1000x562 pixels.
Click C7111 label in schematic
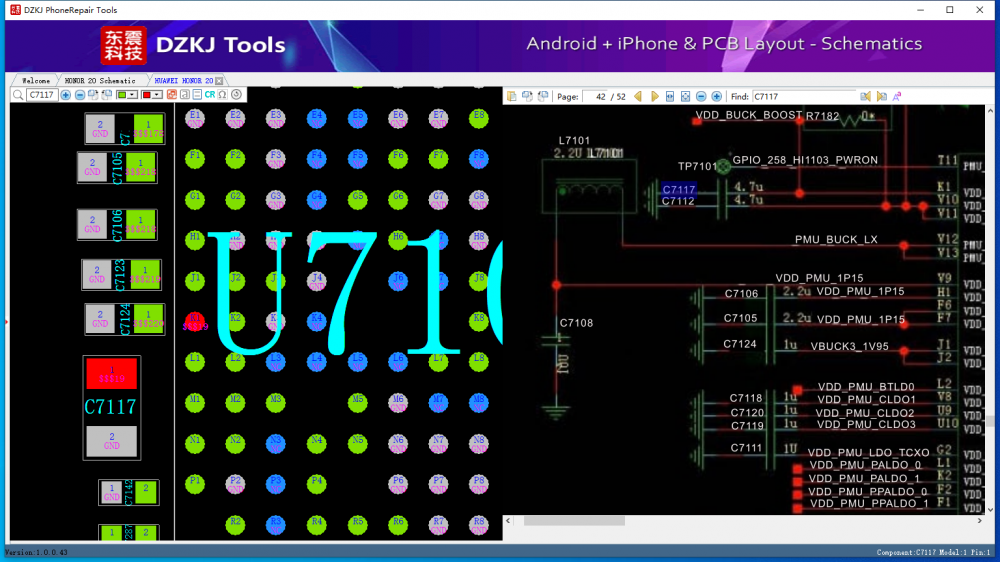click(746, 448)
